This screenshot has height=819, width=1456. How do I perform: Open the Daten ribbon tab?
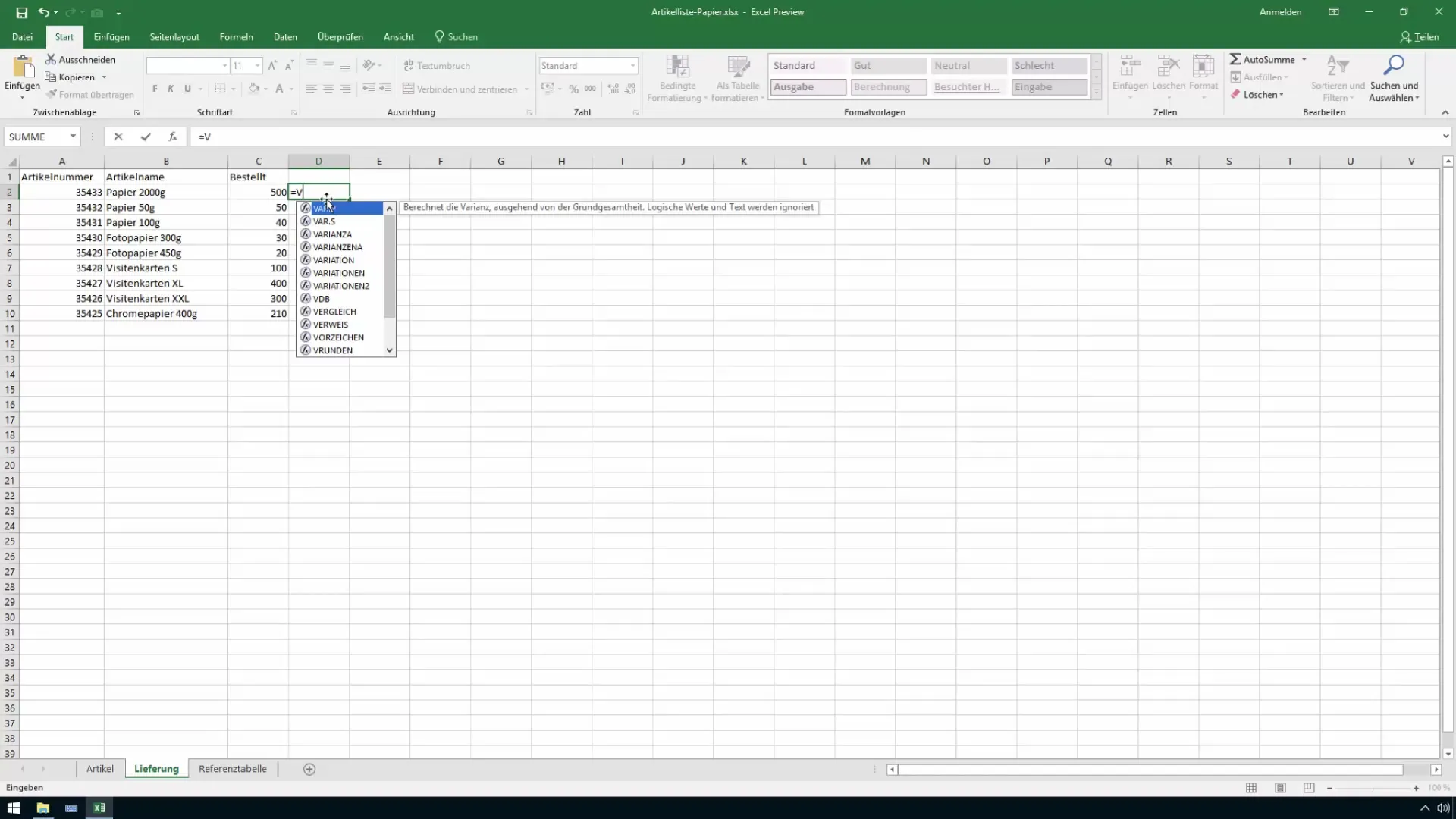285,36
